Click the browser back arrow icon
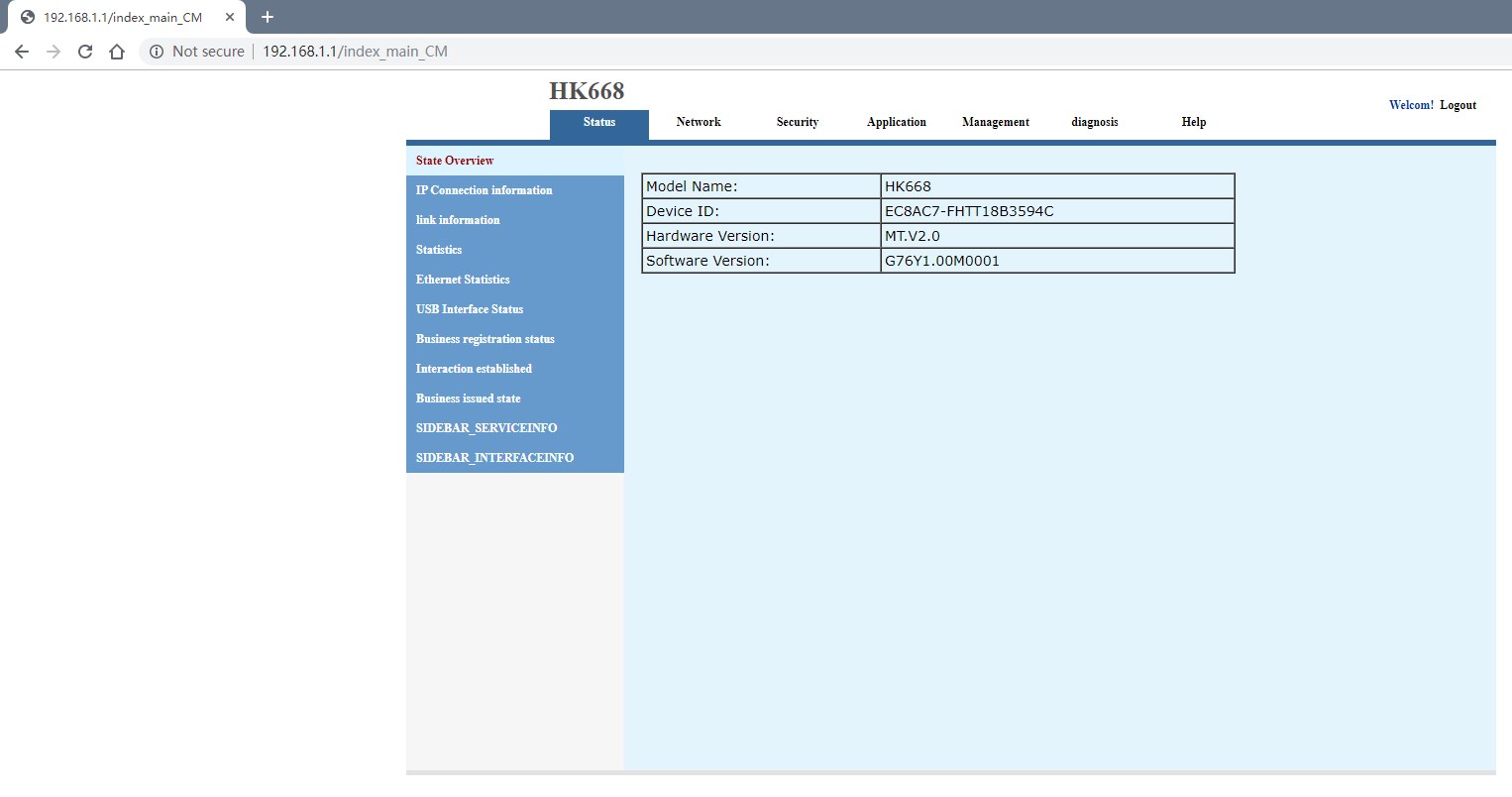 pos(22,52)
